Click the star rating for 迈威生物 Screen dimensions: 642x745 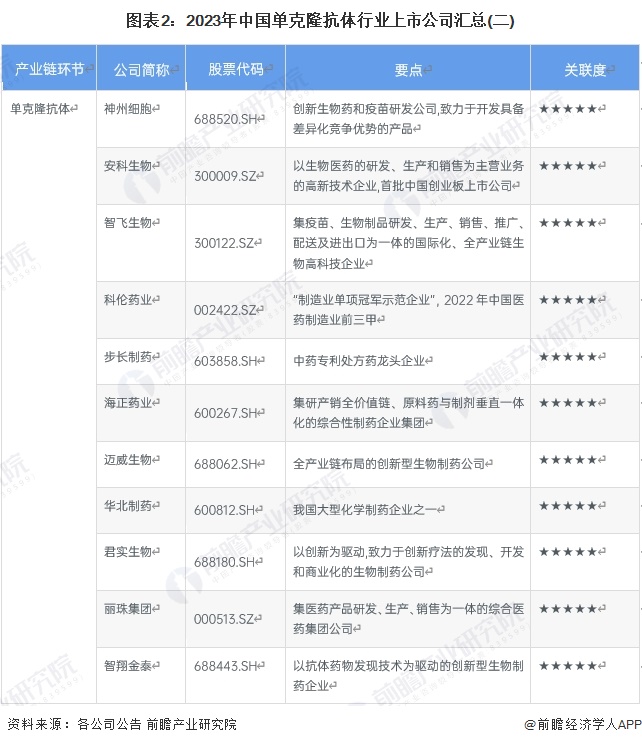568,460
